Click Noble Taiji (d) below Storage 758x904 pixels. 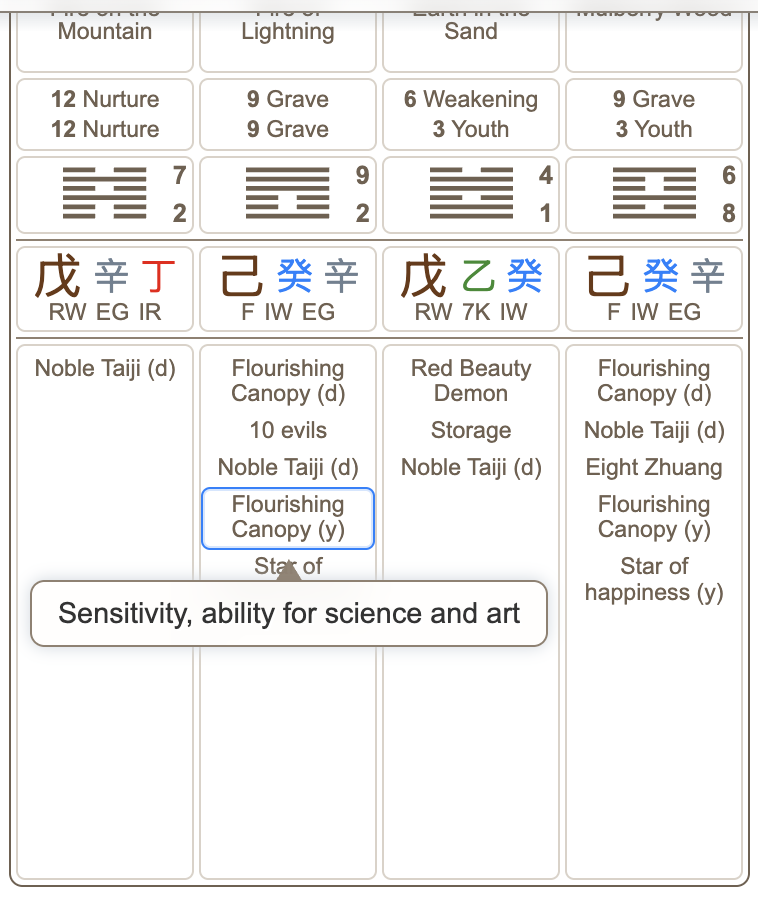point(471,467)
